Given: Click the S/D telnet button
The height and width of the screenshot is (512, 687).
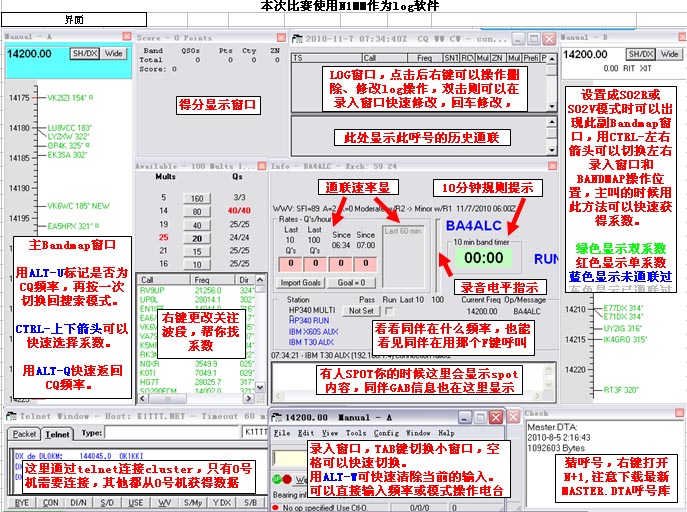Looking at the screenshot, I should click(107, 503).
